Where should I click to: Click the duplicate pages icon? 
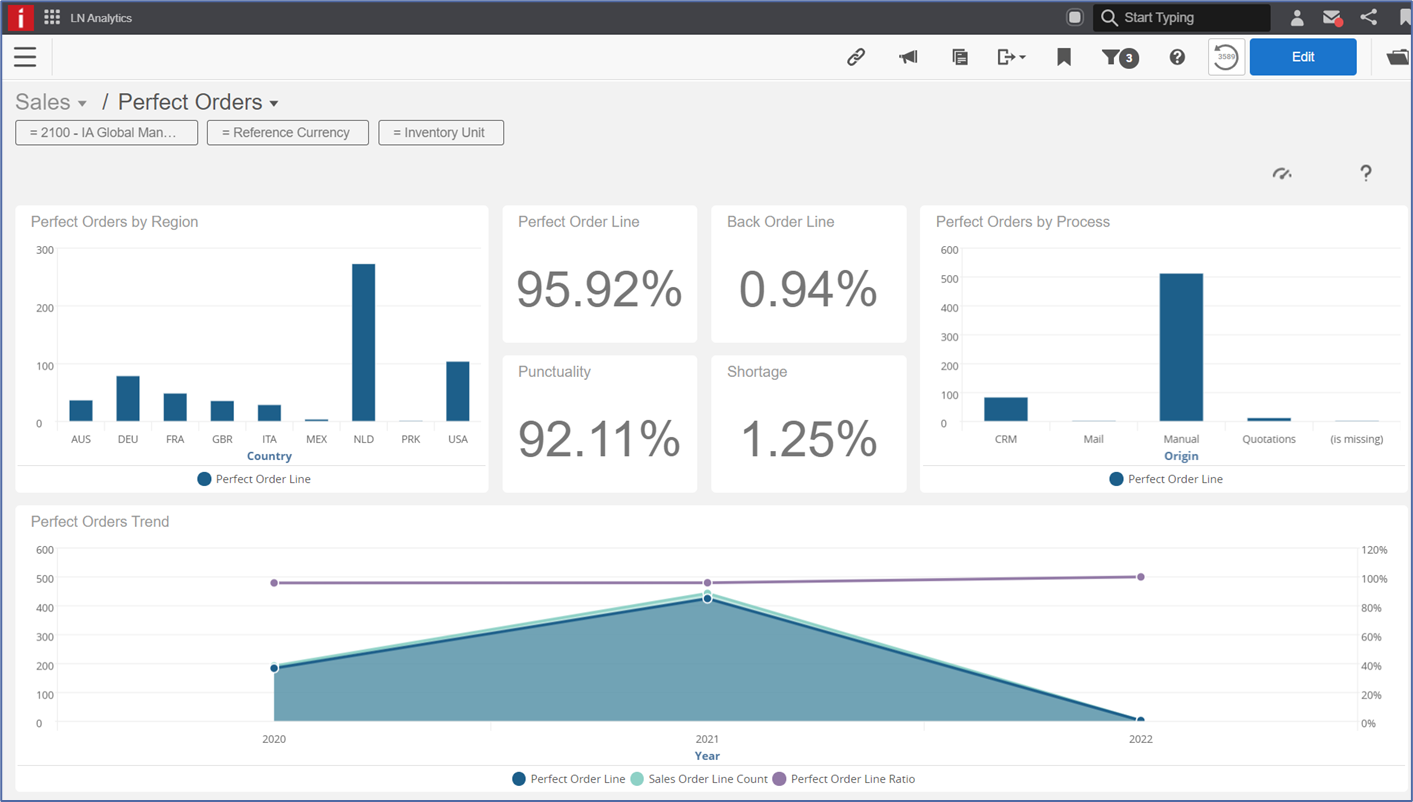tap(960, 57)
